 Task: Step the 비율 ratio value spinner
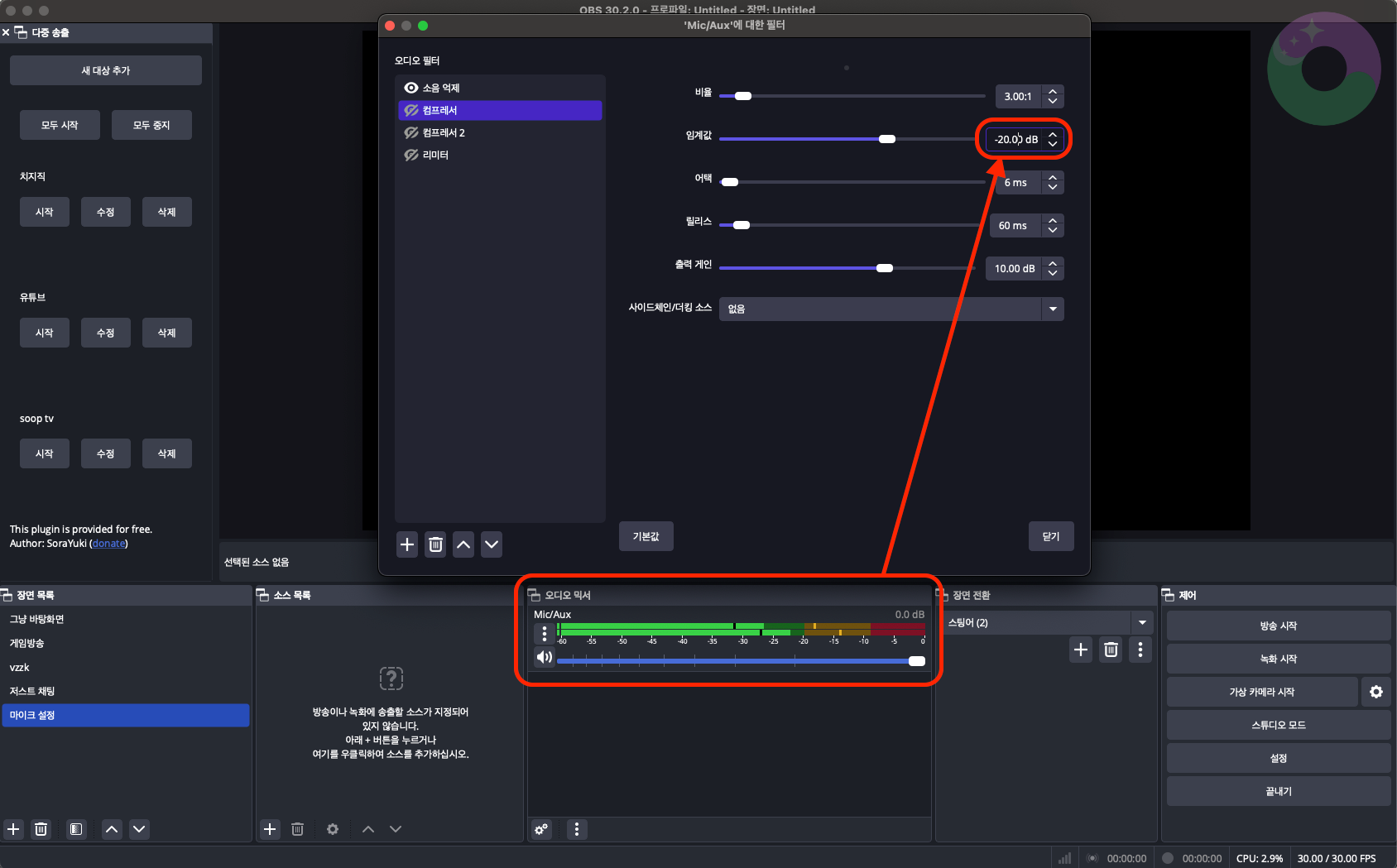point(1053,96)
